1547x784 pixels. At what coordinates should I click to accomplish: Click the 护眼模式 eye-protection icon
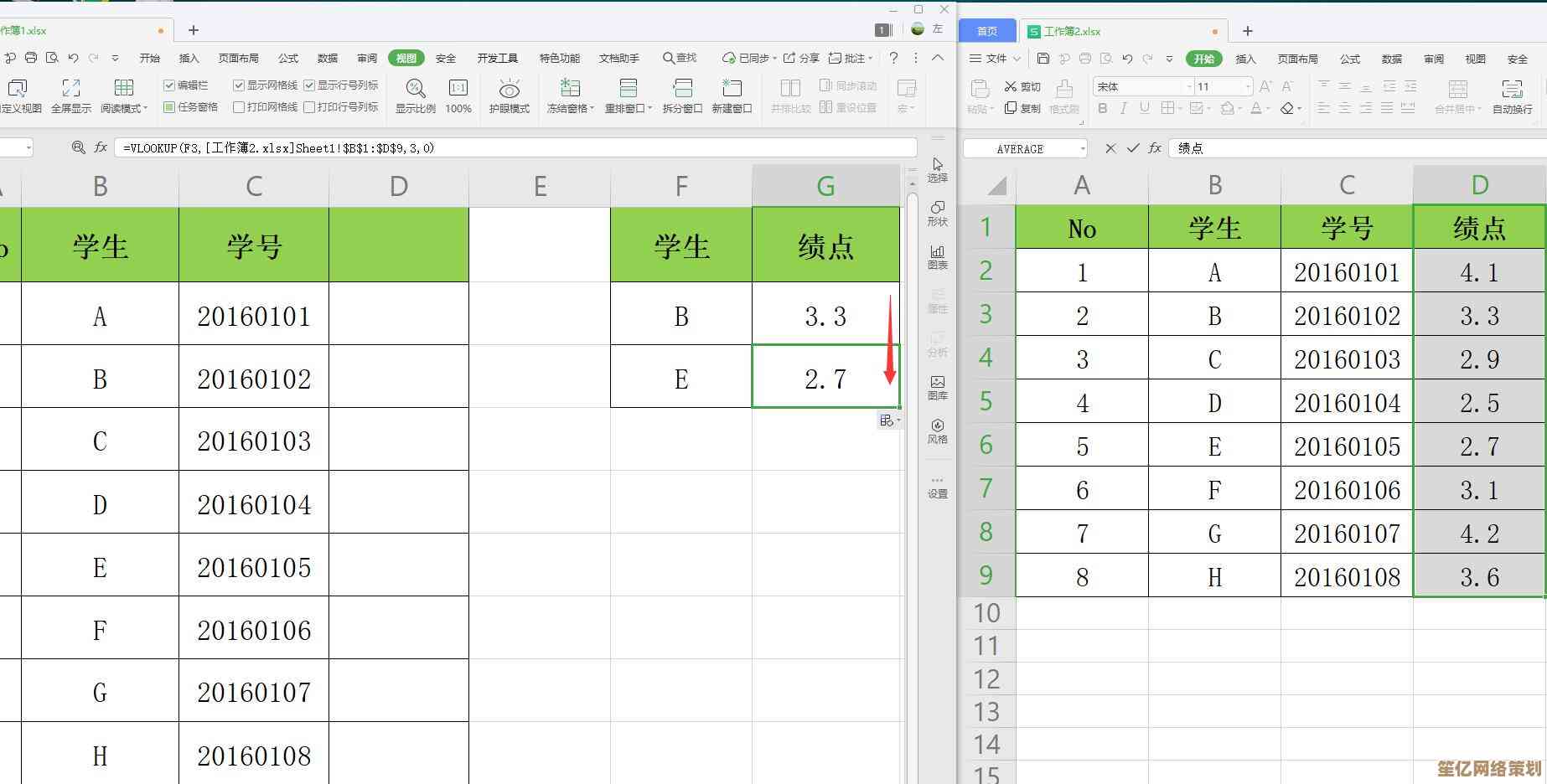click(x=509, y=89)
